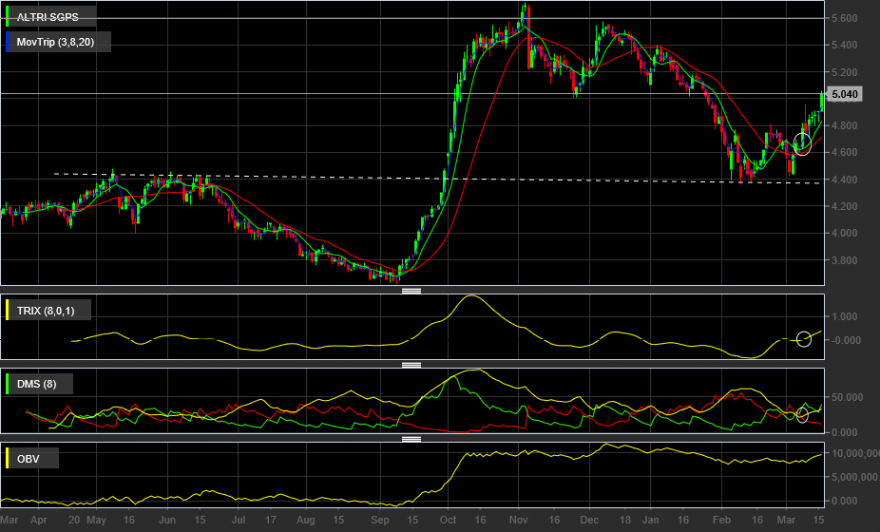Click the 4.400 price axis label

click(844, 180)
